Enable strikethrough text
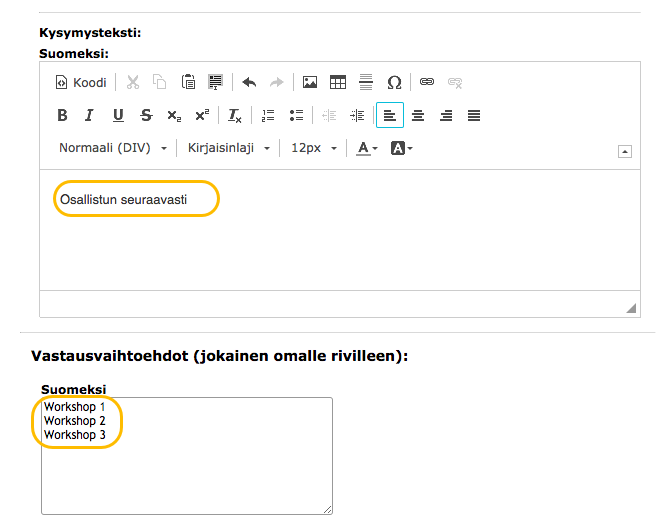This screenshot has height=523, width=659. tap(146, 115)
